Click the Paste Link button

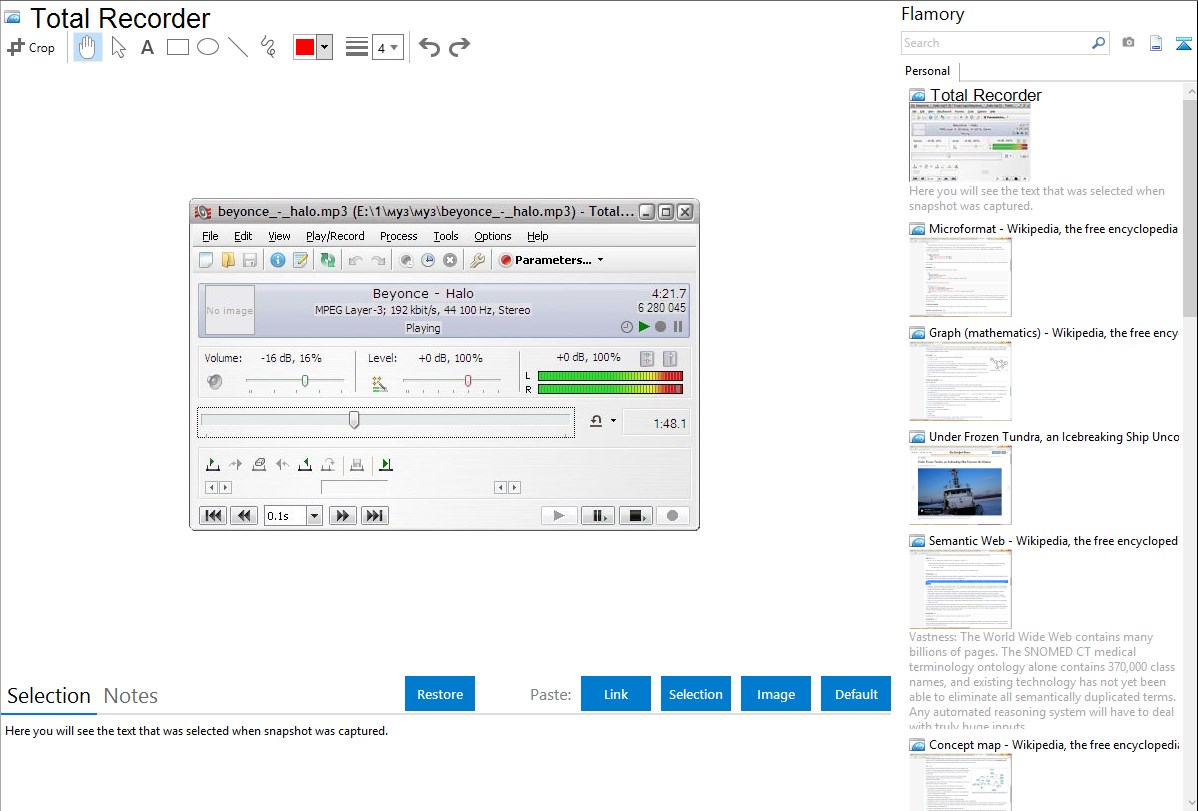(x=616, y=694)
